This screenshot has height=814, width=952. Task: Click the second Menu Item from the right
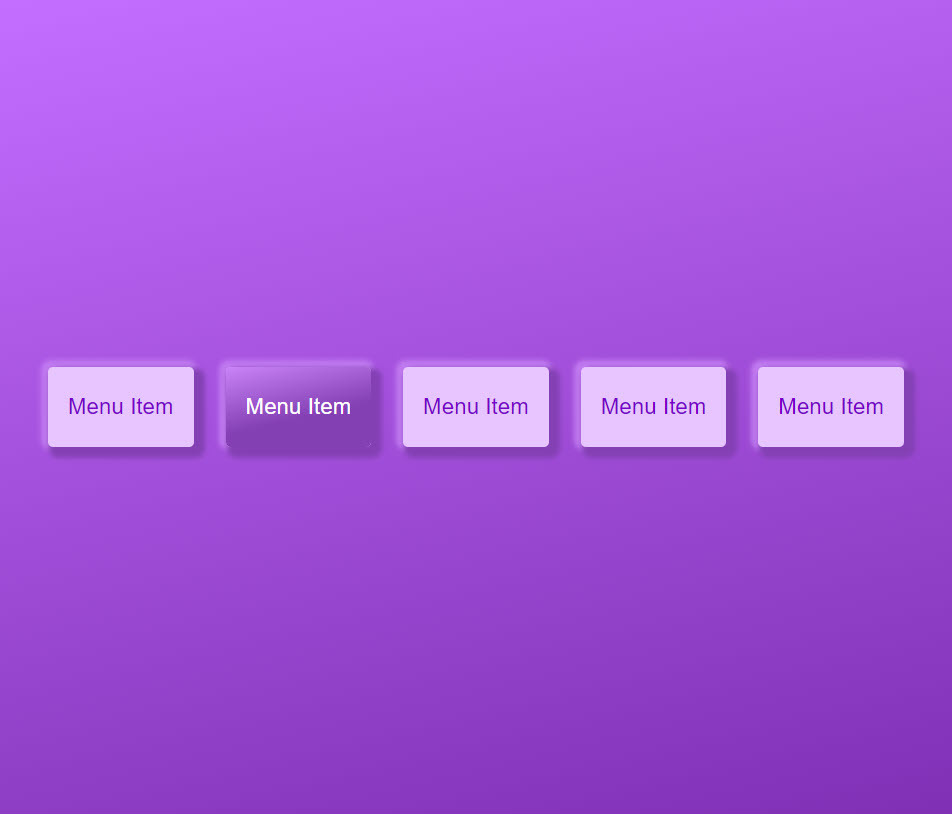tap(653, 407)
